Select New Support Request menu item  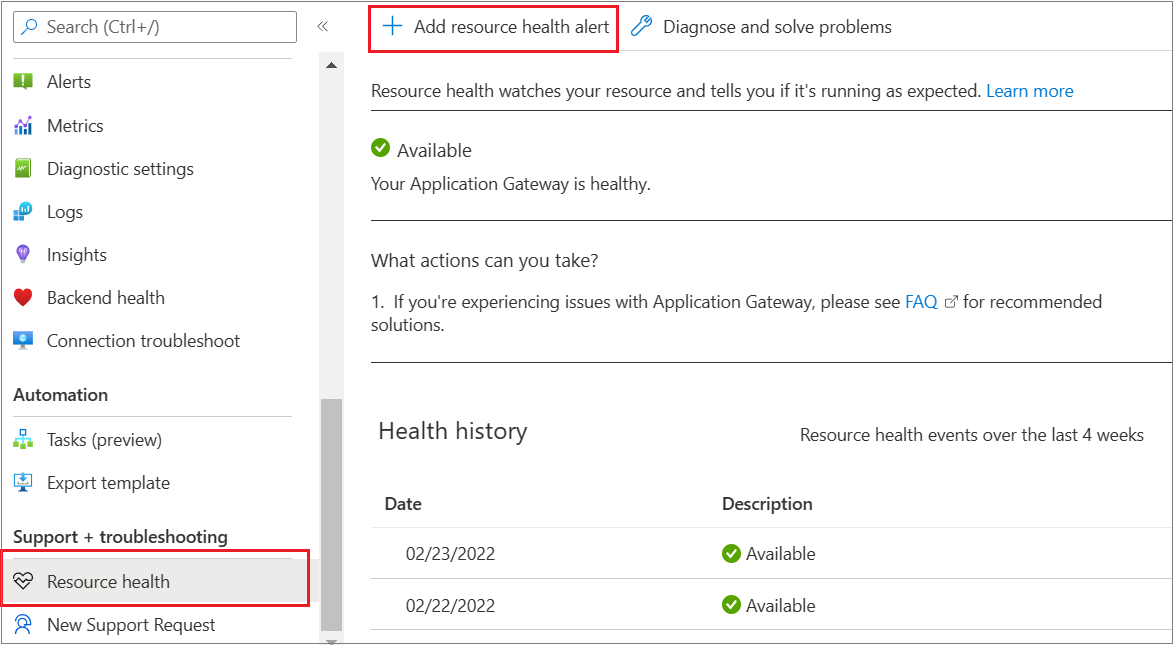coord(131,624)
